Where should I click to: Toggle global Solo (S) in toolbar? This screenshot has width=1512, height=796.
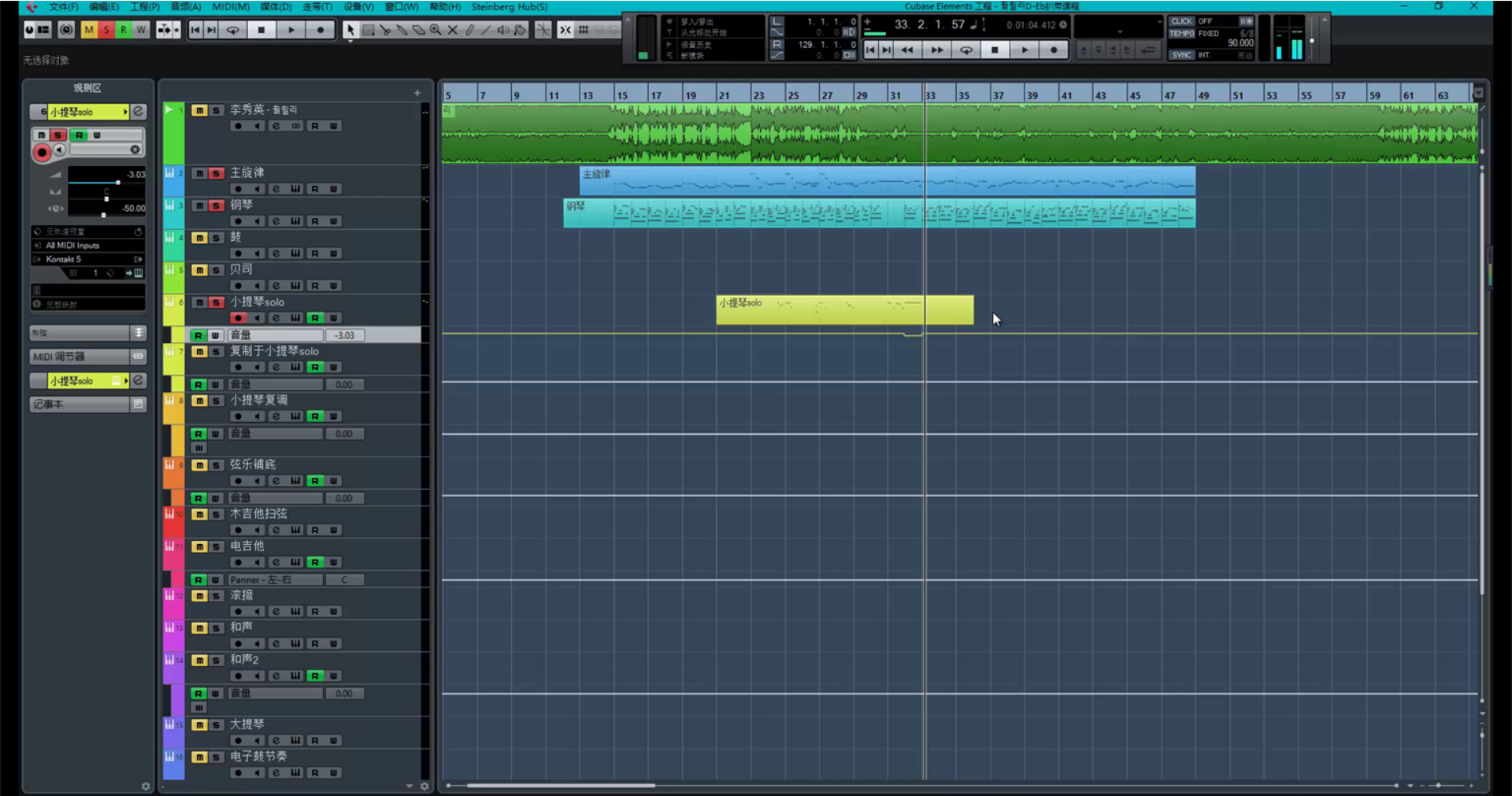tap(106, 30)
